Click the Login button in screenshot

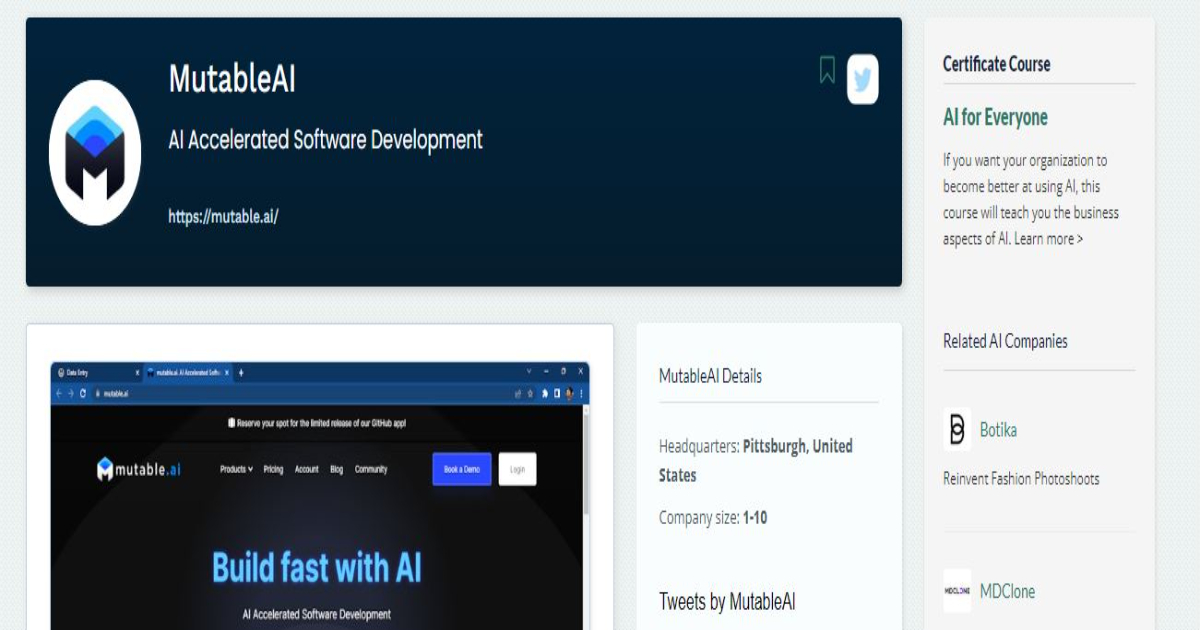pyautogui.click(x=517, y=469)
